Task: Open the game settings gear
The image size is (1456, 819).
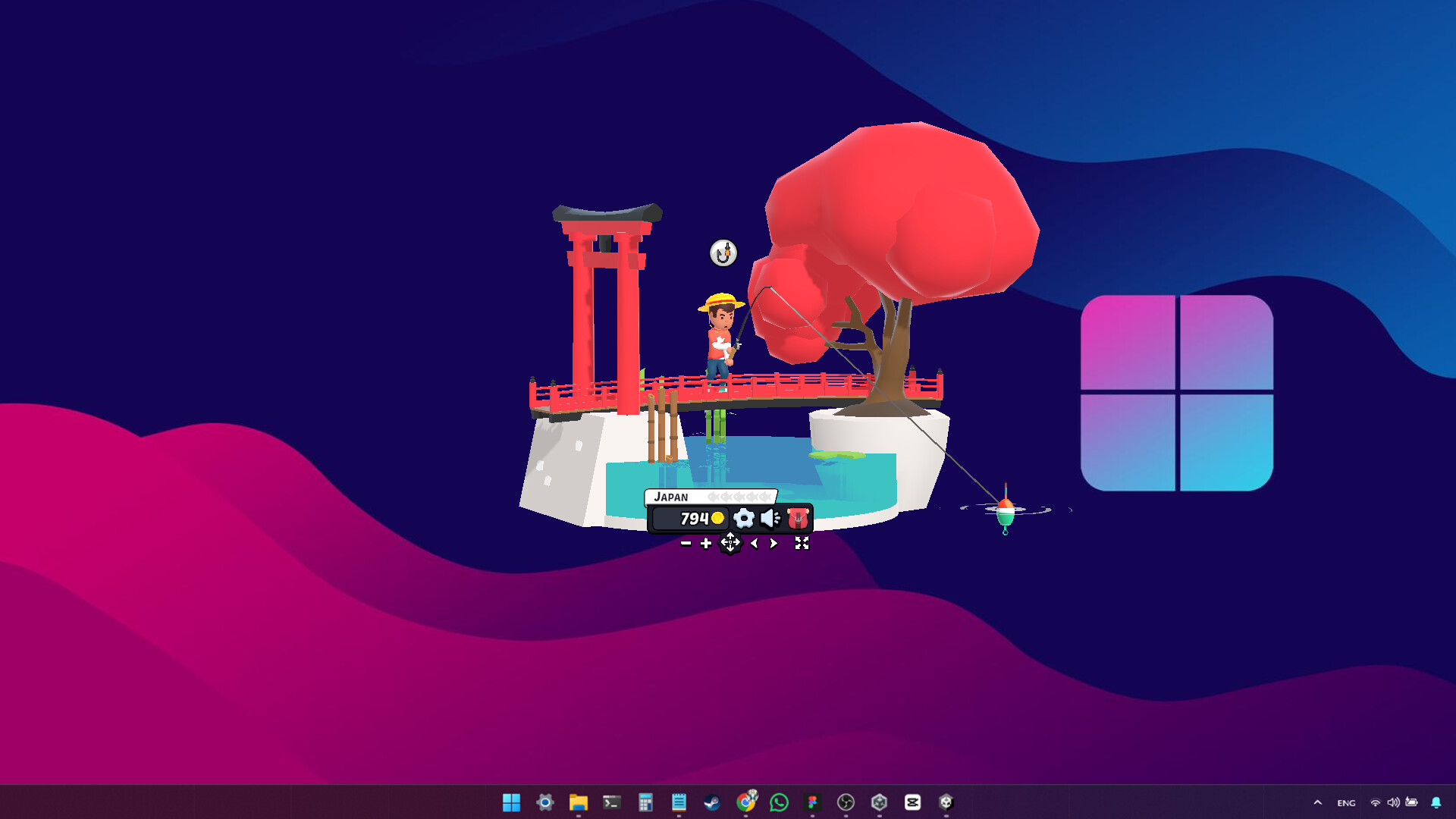Action: [x=744, y=519]
